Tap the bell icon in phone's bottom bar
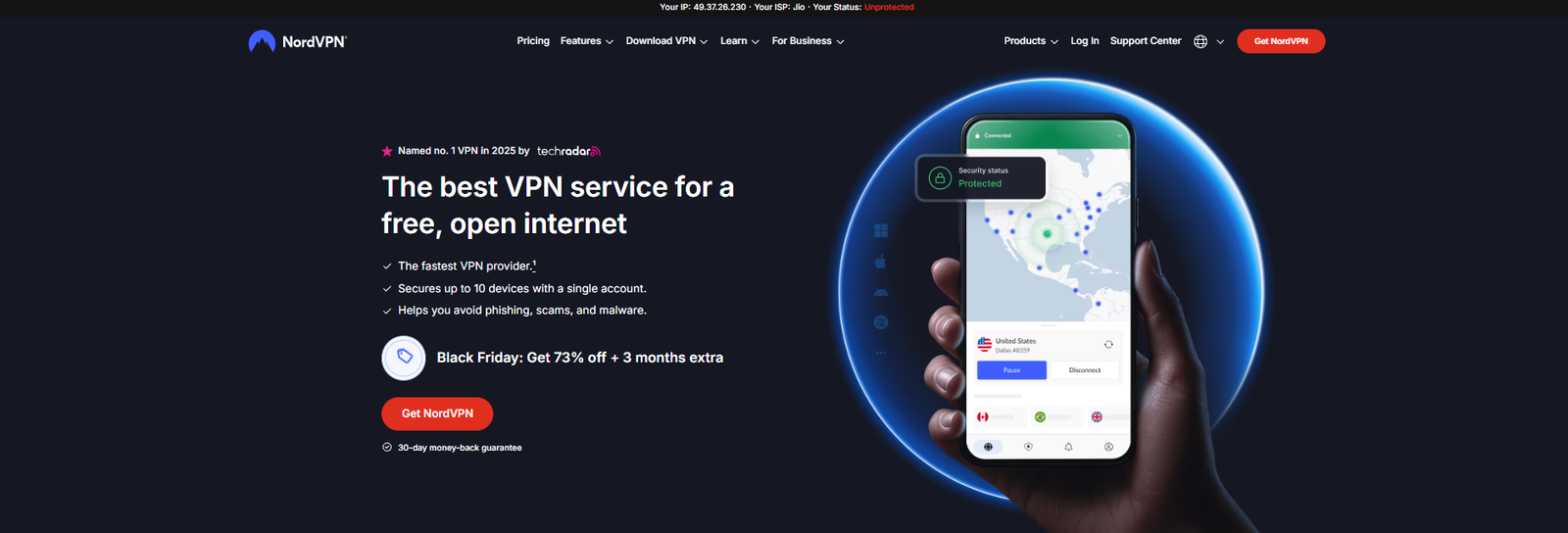 pos(1068,447)
